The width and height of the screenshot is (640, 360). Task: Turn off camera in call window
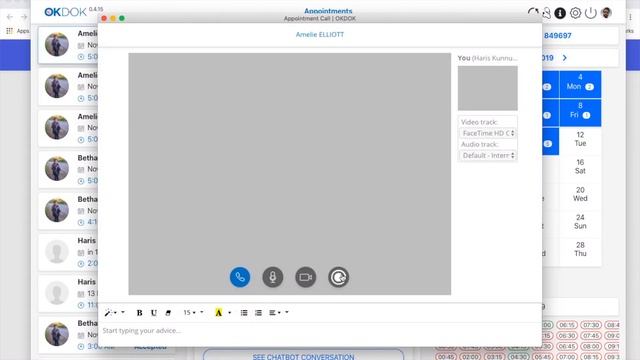305,277
